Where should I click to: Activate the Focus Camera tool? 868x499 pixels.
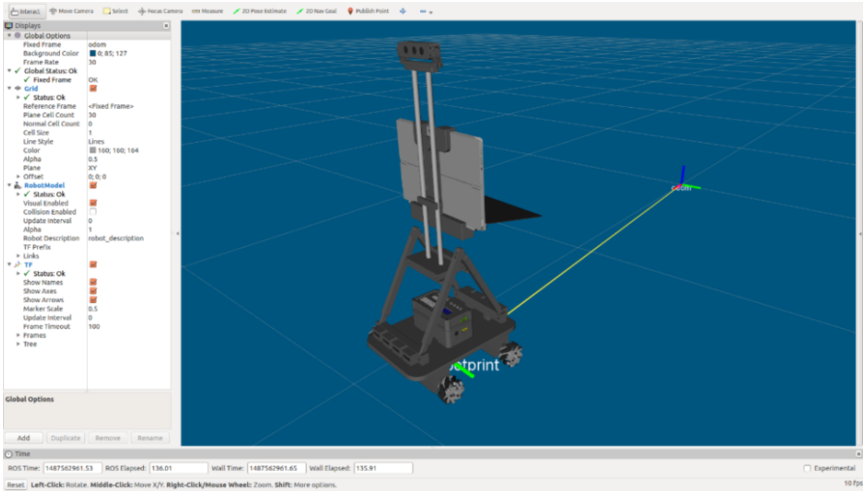pyautogui.click(x=161, y=11)
